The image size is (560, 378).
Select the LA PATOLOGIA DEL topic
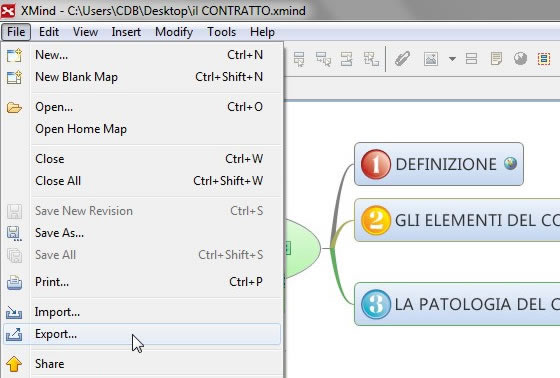point(457,304)
